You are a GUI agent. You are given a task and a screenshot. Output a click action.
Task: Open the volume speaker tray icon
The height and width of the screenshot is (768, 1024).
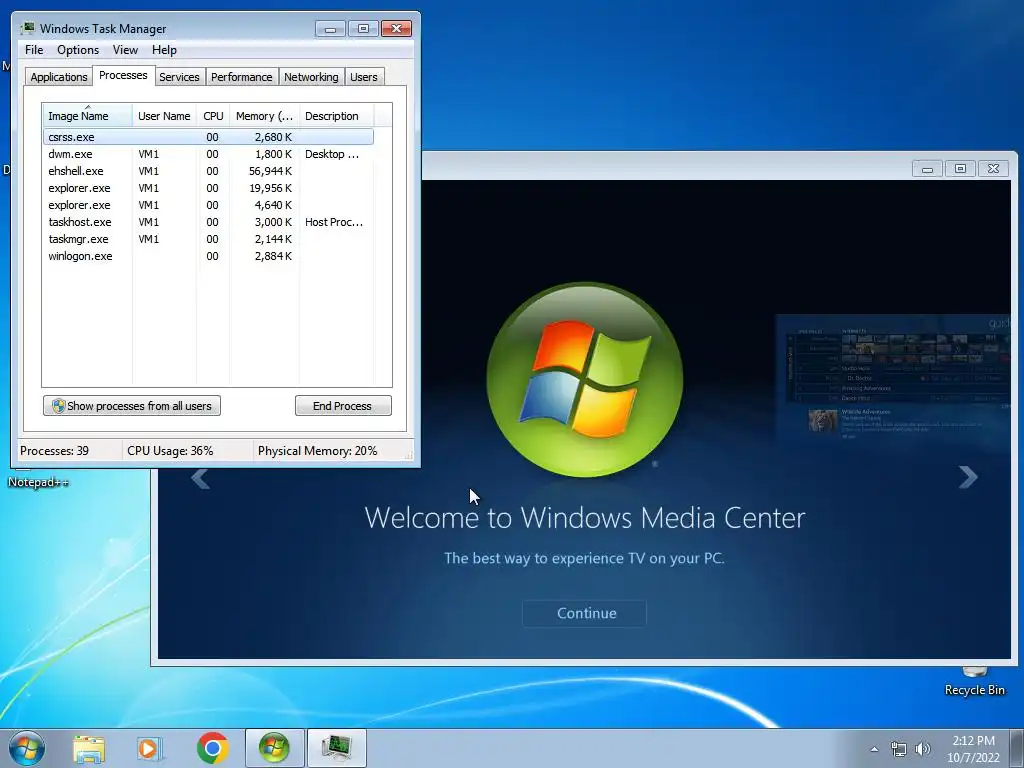pos(923,749)
